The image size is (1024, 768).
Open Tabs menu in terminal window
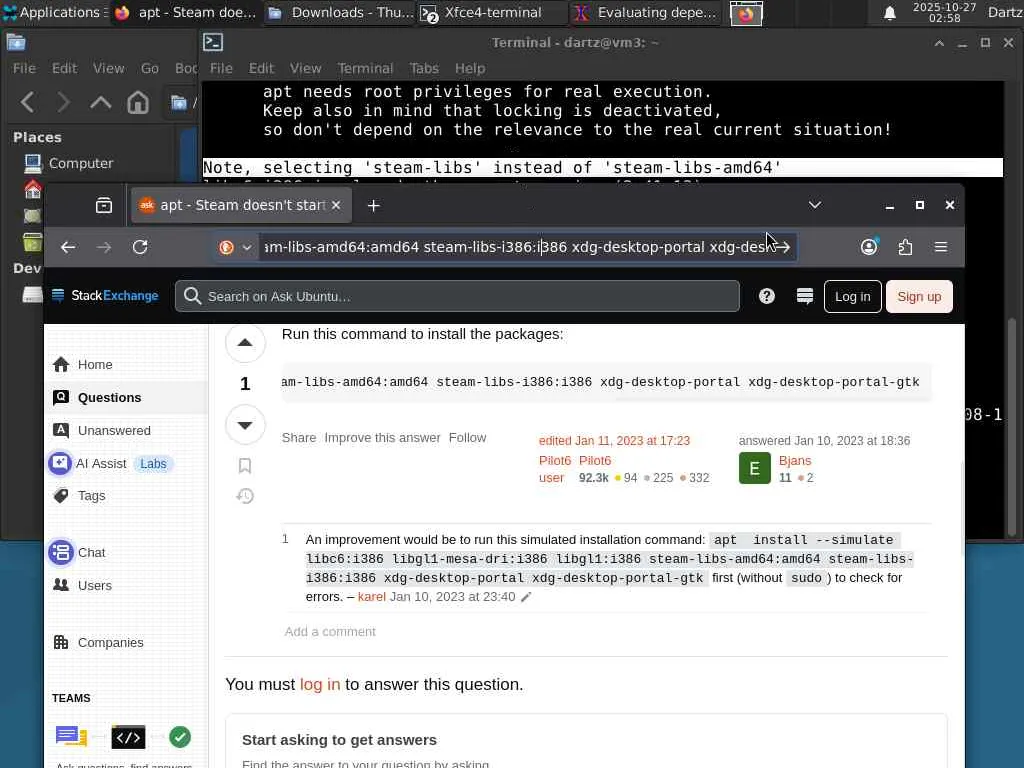tap(424, 68)
